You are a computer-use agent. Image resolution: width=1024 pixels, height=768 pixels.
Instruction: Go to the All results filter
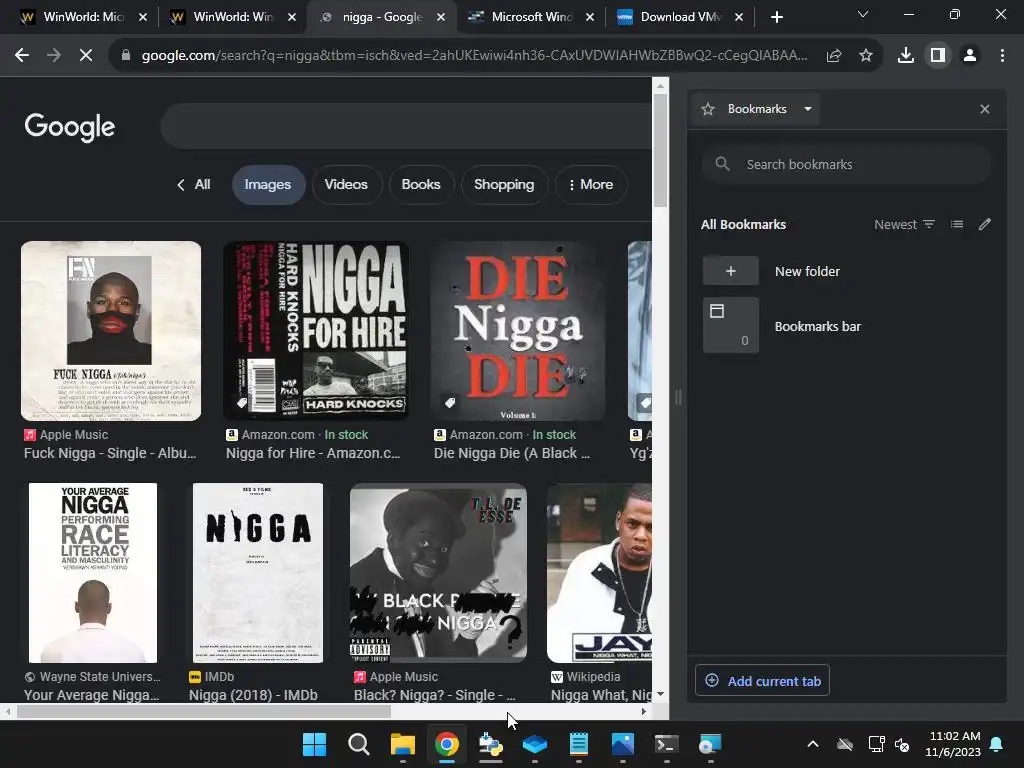194,185
